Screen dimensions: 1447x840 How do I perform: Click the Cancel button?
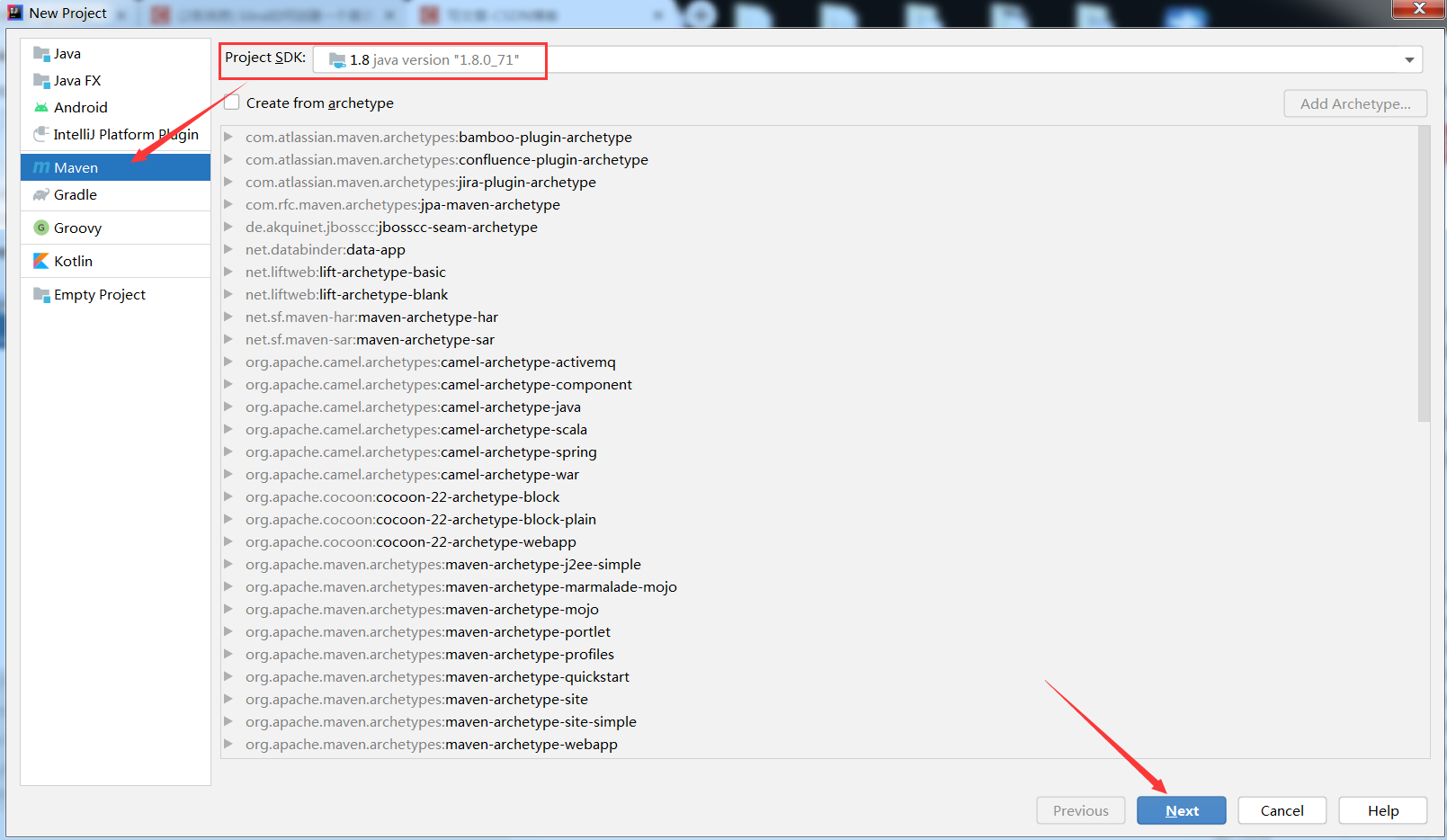coord(1282,810)
